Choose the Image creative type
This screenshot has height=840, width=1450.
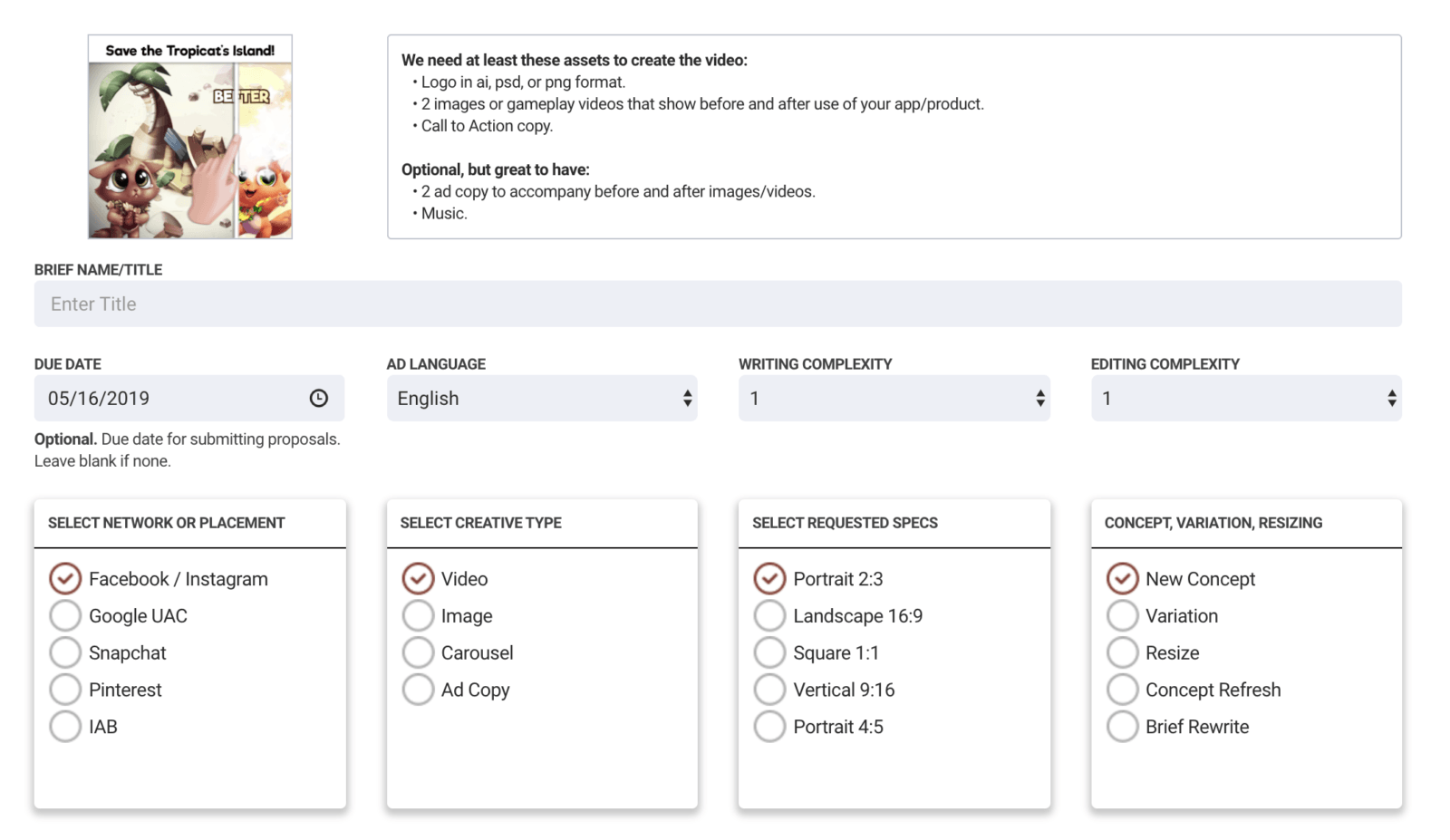tap(418, 615)
